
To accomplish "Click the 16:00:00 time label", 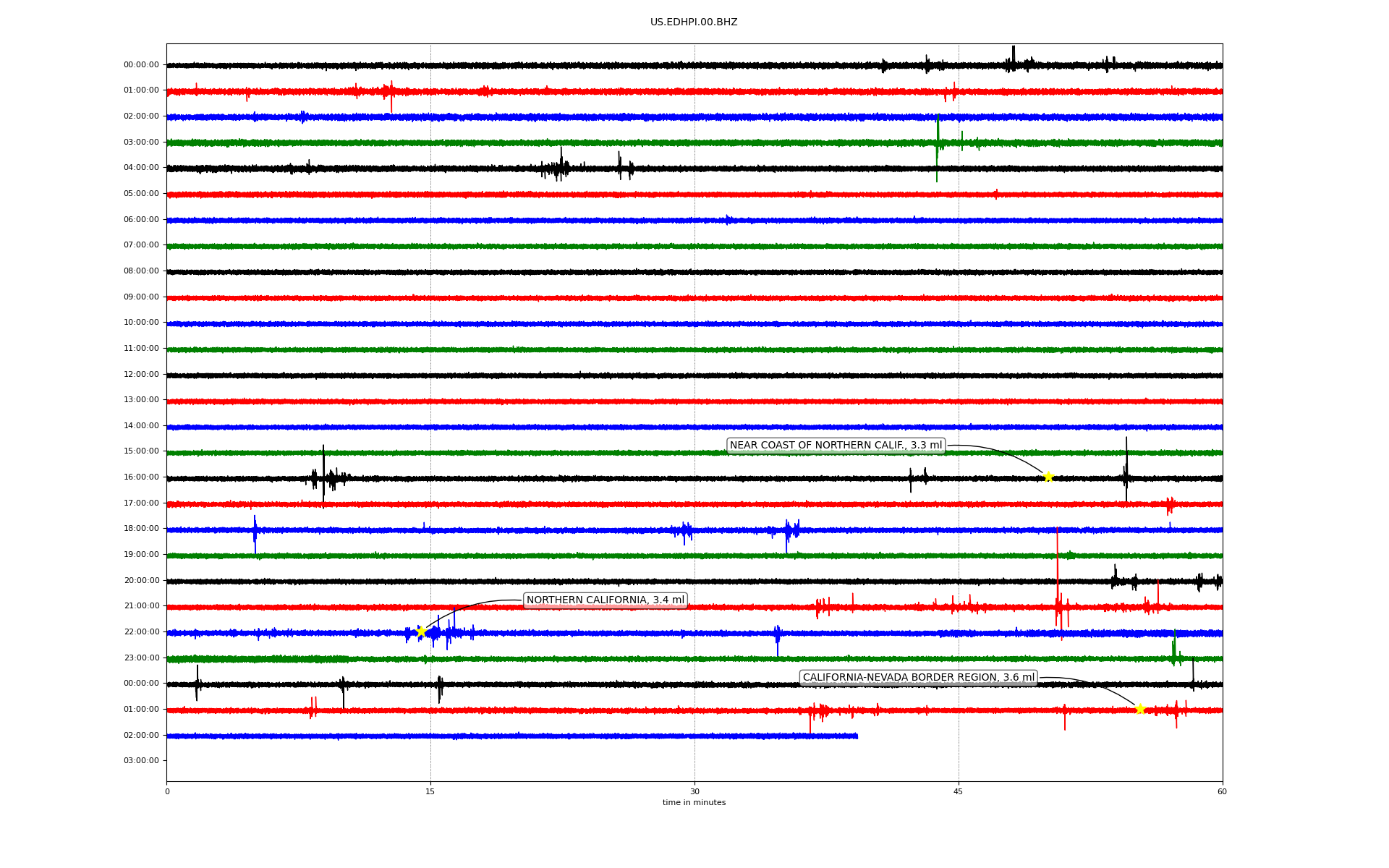I will pos(141,477).
